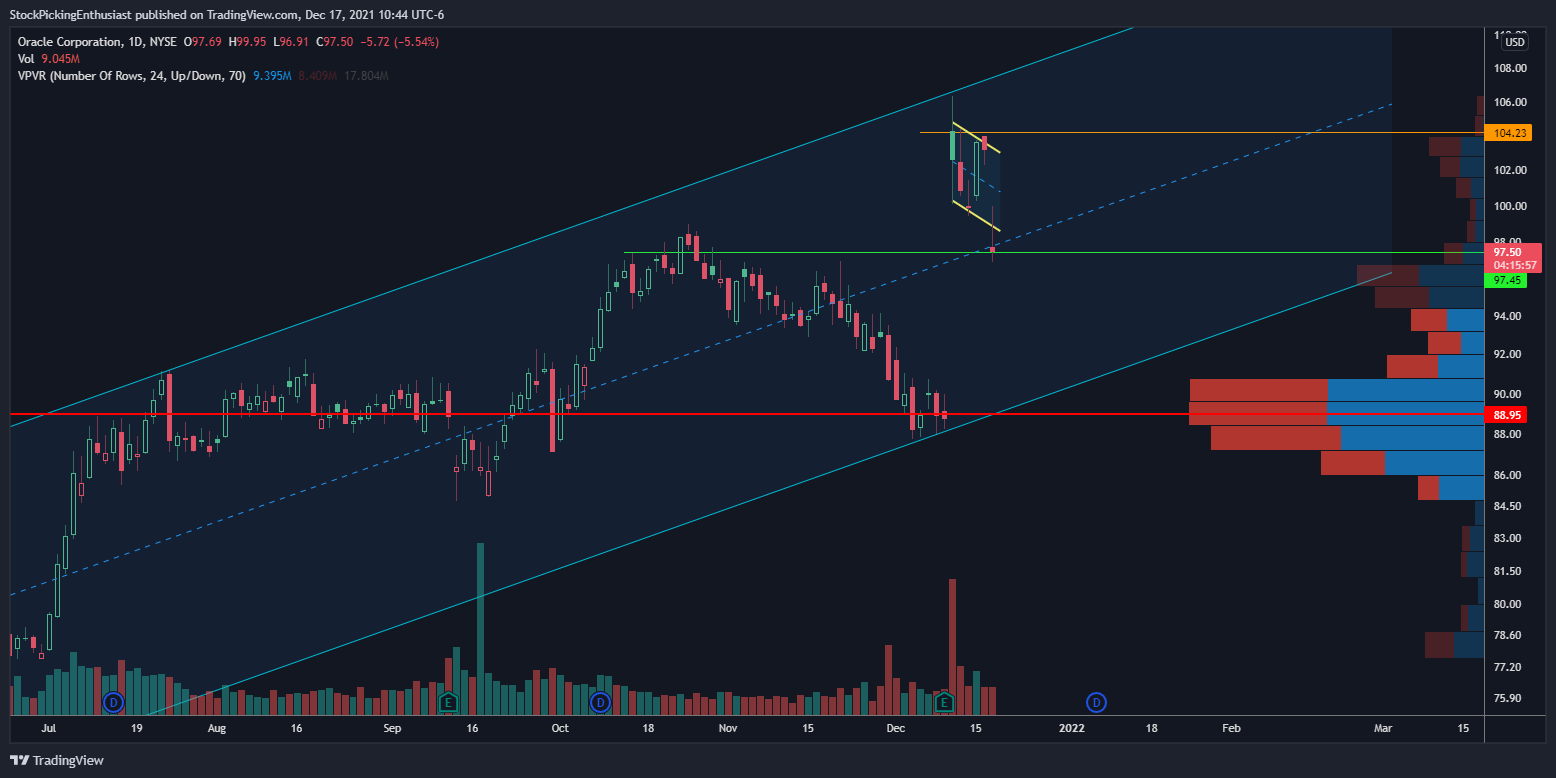Select the red 97.50 current price label
This screenshot has height=778, width=1556.
click(x=1512, y=258)
